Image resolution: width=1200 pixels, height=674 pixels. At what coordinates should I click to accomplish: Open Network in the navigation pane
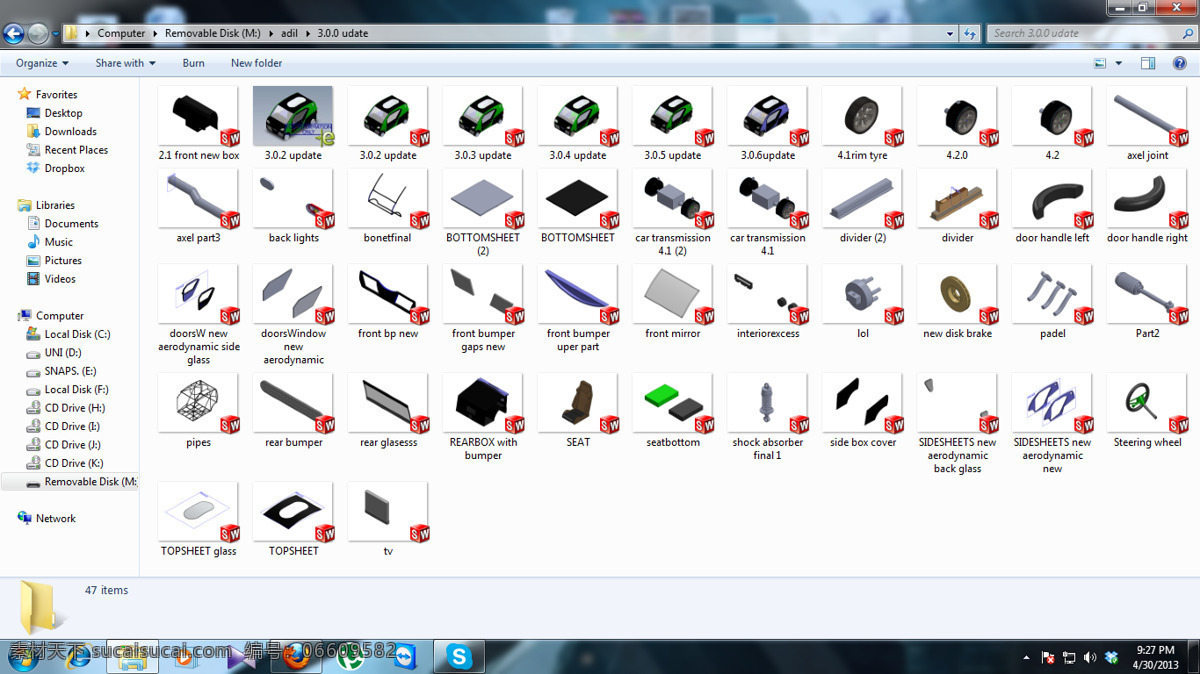(55, 518)
